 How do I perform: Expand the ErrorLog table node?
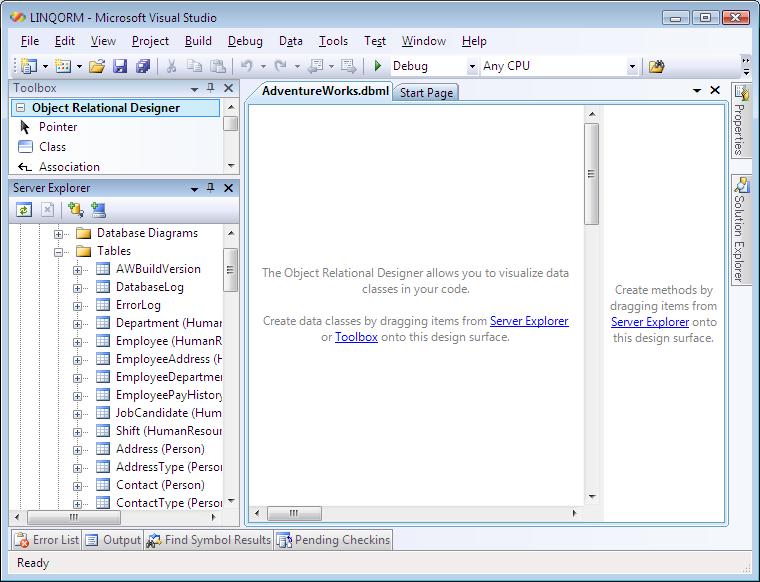click(x=77, y=306)
